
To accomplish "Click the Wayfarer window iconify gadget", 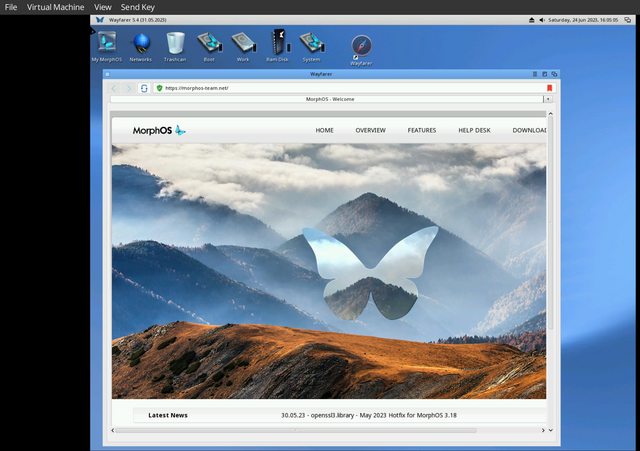I will 535,74.
